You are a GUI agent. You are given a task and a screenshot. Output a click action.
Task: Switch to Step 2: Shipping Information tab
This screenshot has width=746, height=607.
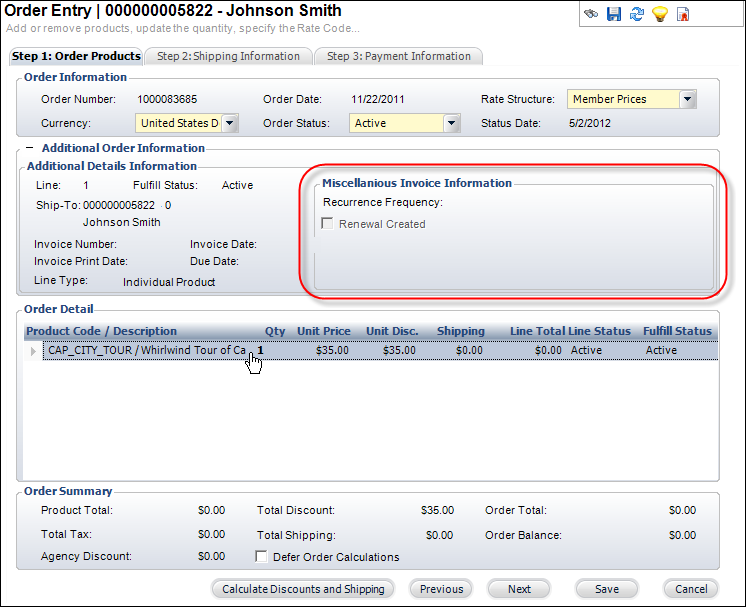228,56
